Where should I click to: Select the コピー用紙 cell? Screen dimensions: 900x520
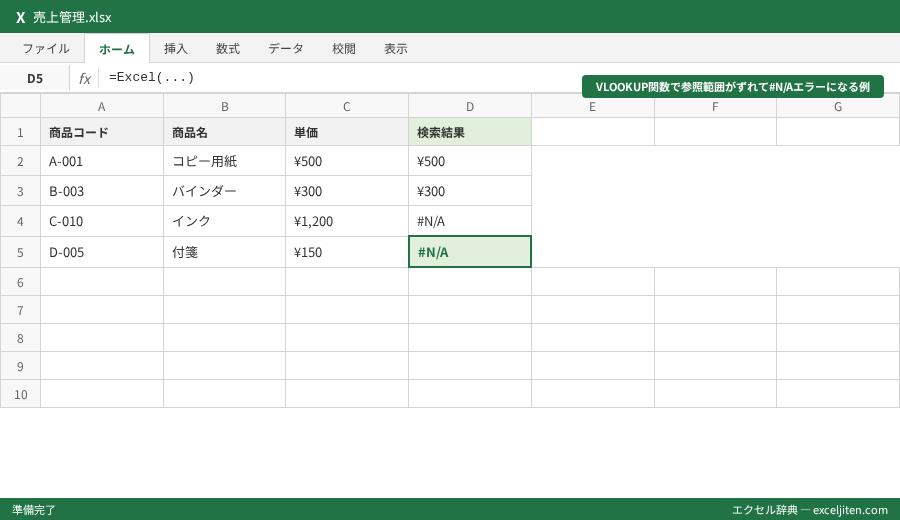224,161
